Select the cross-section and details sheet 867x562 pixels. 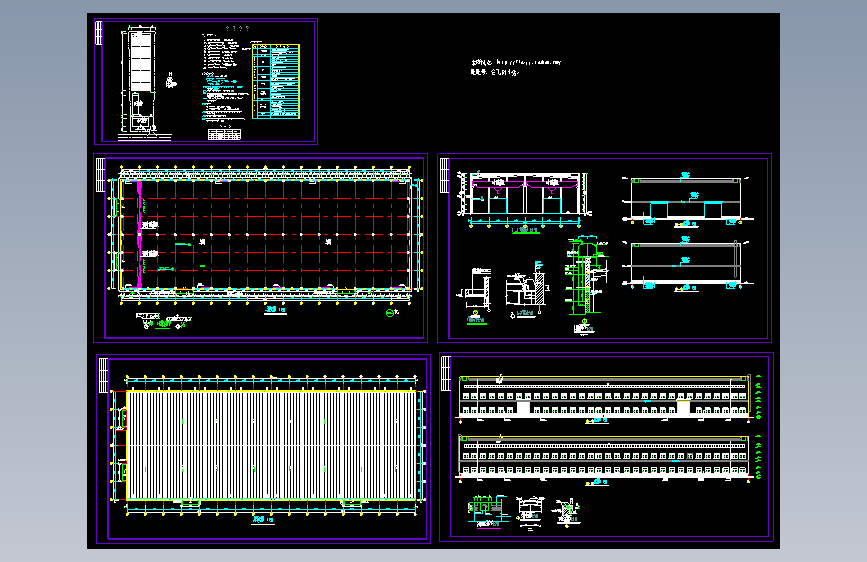604,248
